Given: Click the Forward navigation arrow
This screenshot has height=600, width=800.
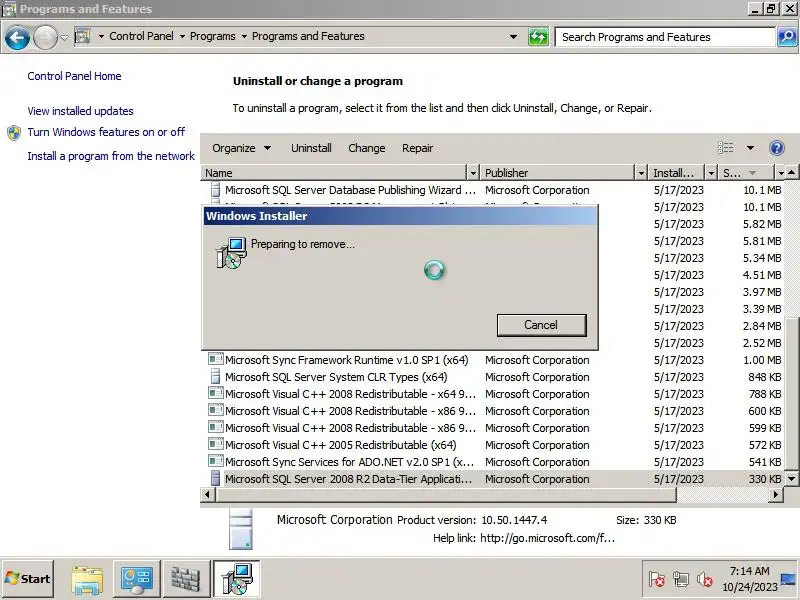Looking at the screenshot, I should pos(45,37).
